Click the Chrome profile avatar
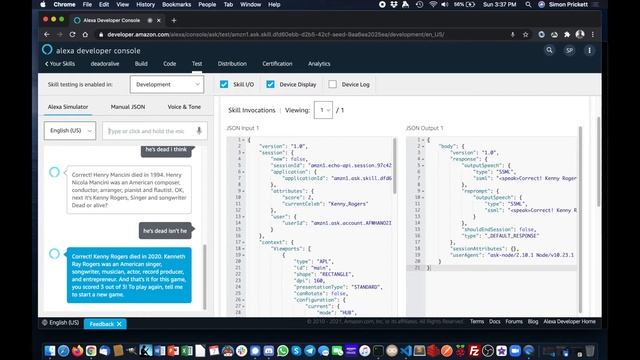The image size is (640, 360). [x=580, y=35]
